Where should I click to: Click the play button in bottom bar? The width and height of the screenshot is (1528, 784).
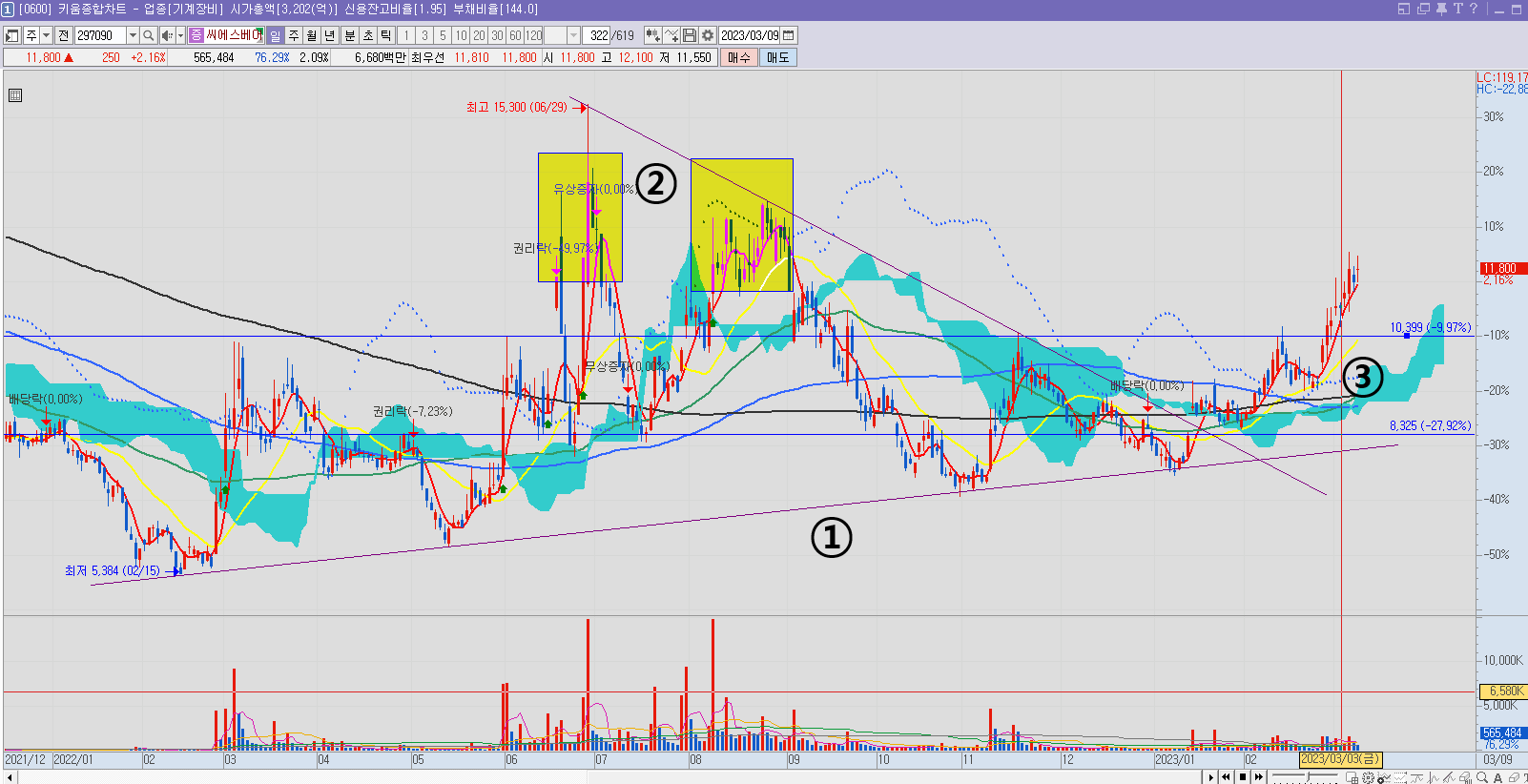click(x=1210, y=777)
